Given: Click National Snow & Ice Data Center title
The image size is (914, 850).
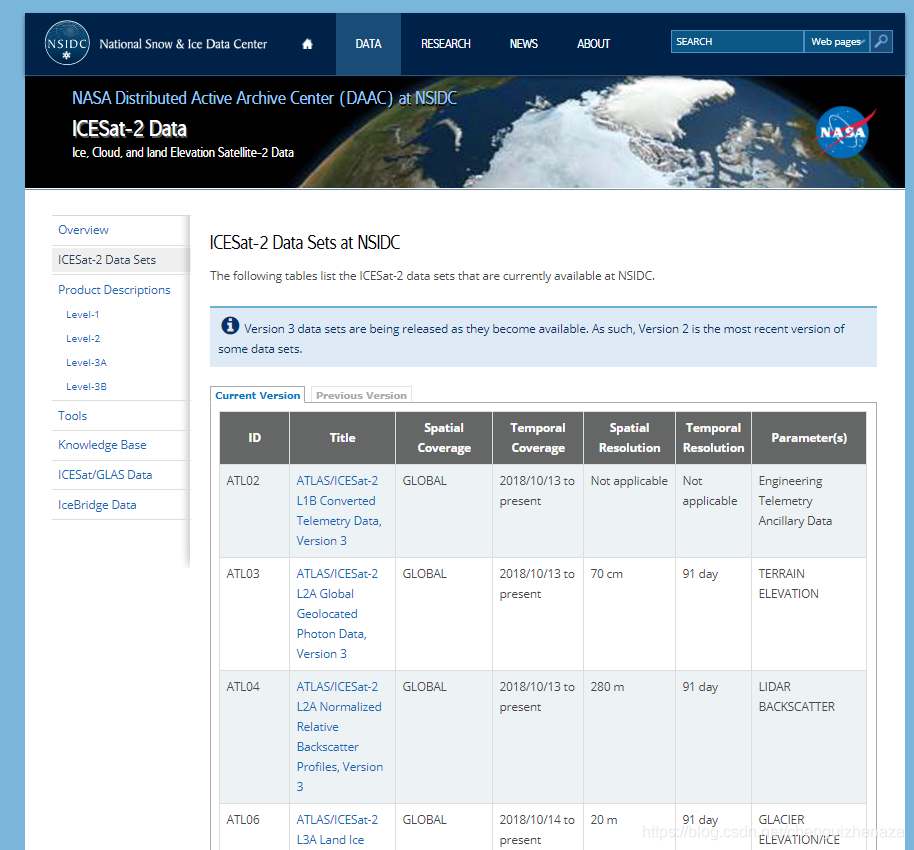Looking at the screenshot, I should [x=183, y=44].
